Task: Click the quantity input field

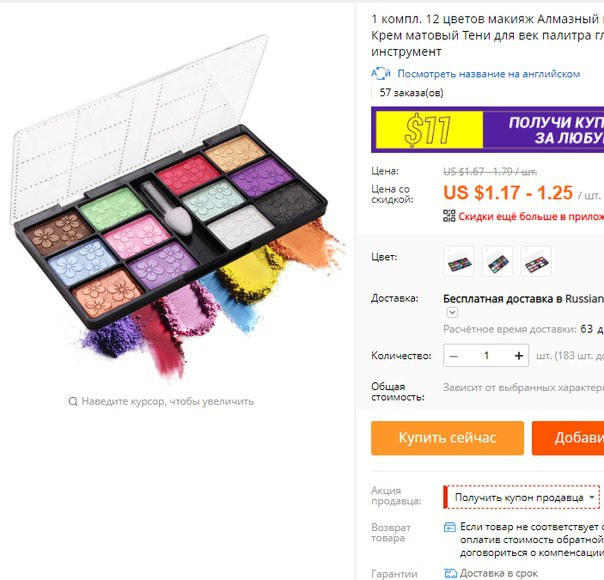Action: [x=486, y=356]
